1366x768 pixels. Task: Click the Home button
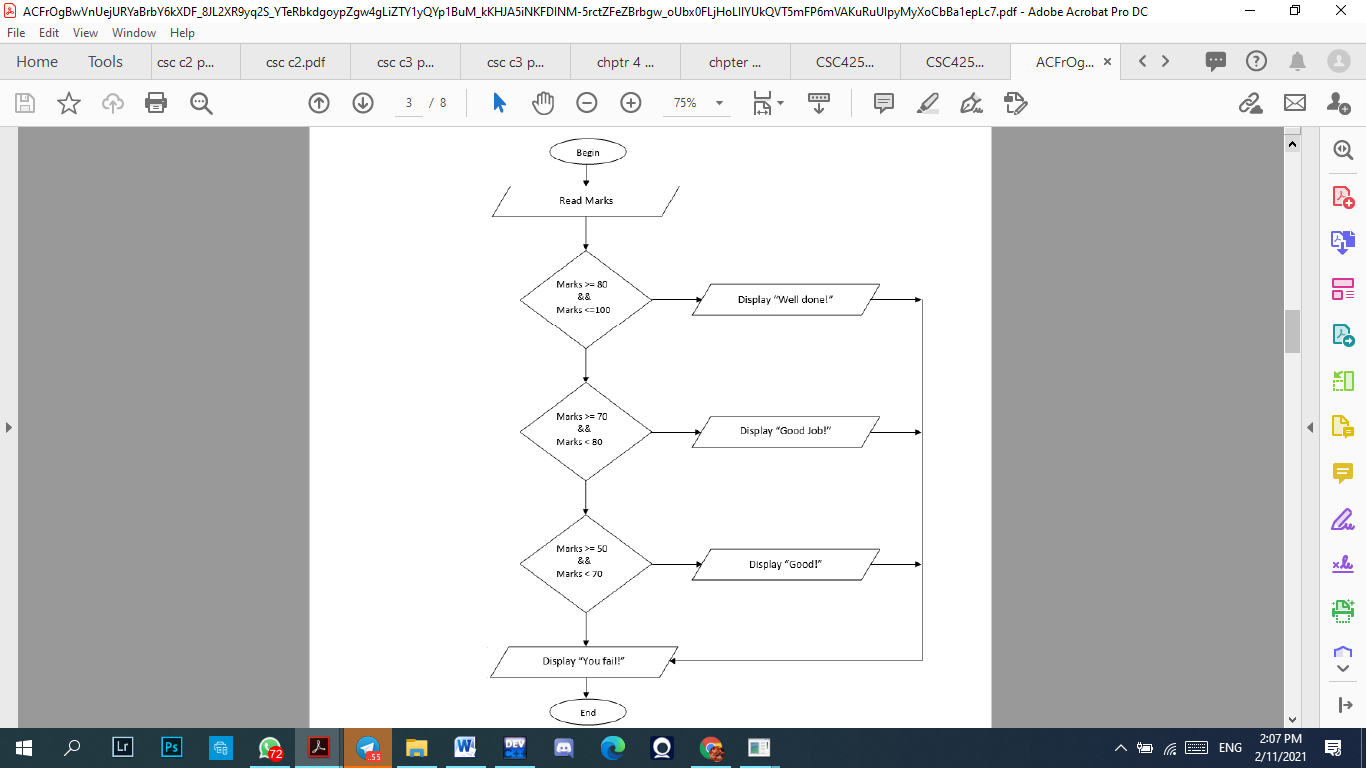coord(37,61)
